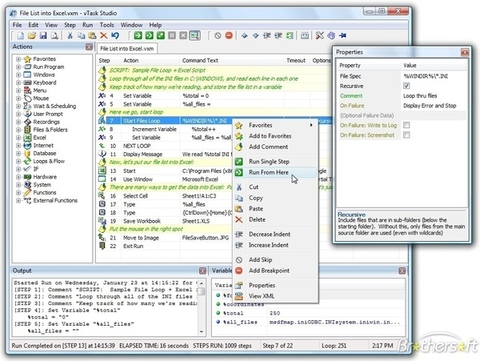Click the Output panel vertical scrollbar

[201, 307]
